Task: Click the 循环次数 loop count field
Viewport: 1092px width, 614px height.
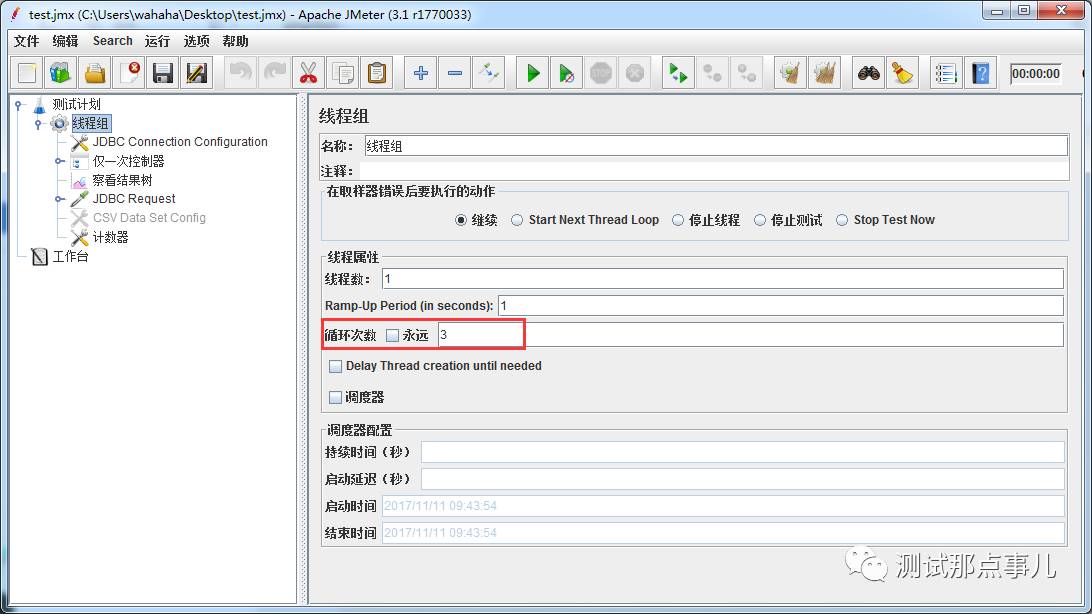Action: 750,335
